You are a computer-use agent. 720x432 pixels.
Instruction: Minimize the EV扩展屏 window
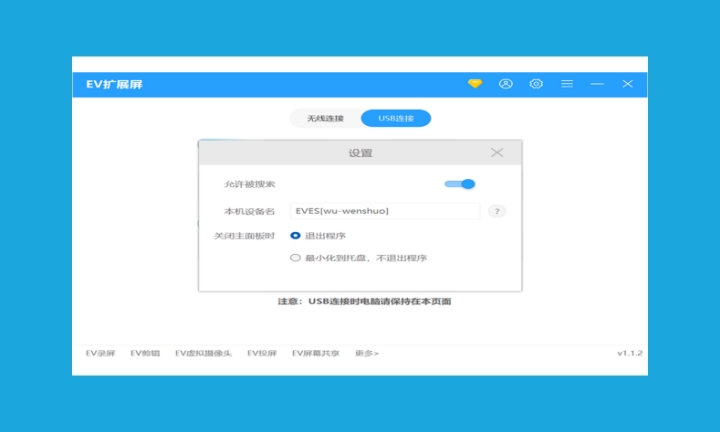tap(597, 84)
